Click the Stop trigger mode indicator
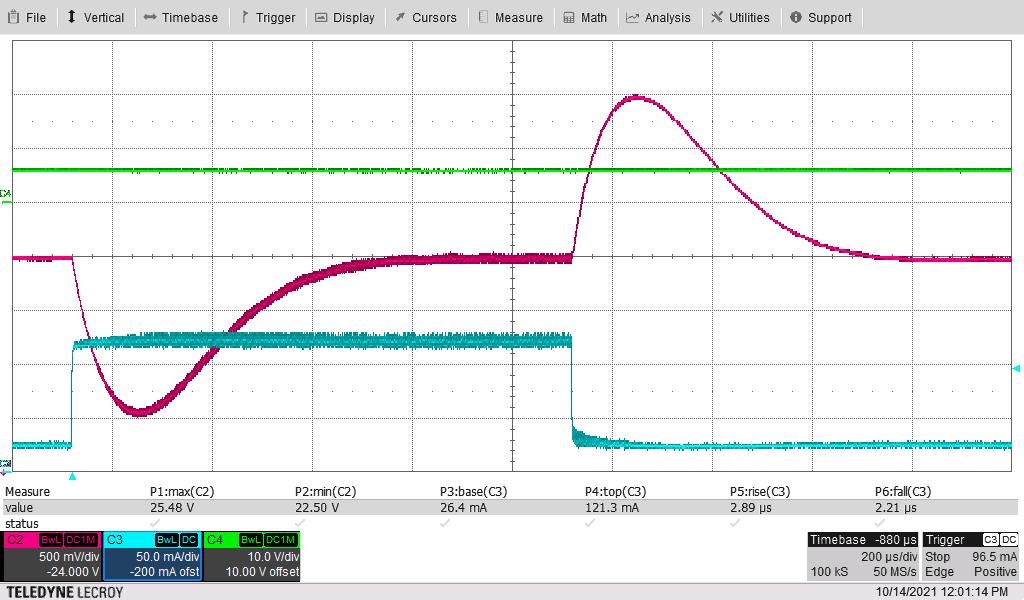Viewport: 1024px width, 600px height. pos(937,556)
